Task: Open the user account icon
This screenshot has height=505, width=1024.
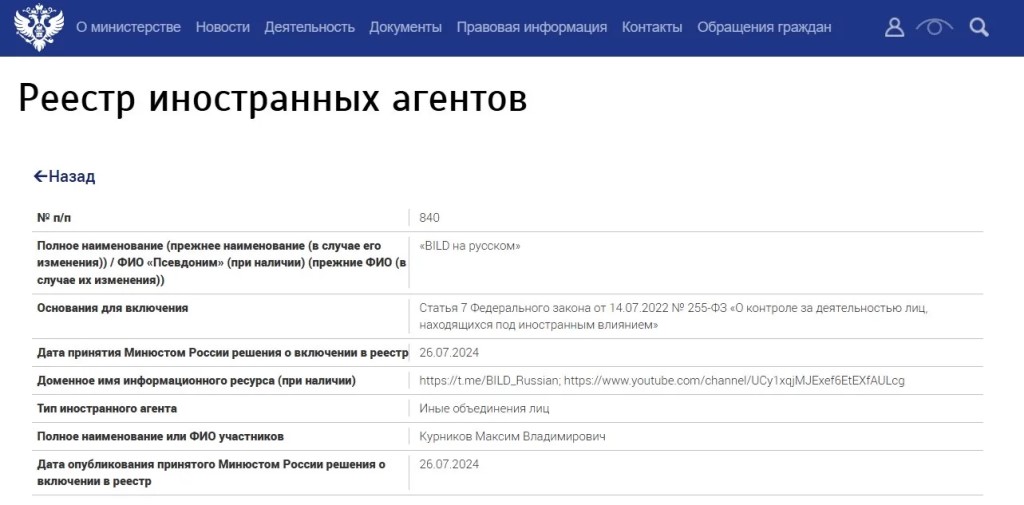Action: (894, 27)
